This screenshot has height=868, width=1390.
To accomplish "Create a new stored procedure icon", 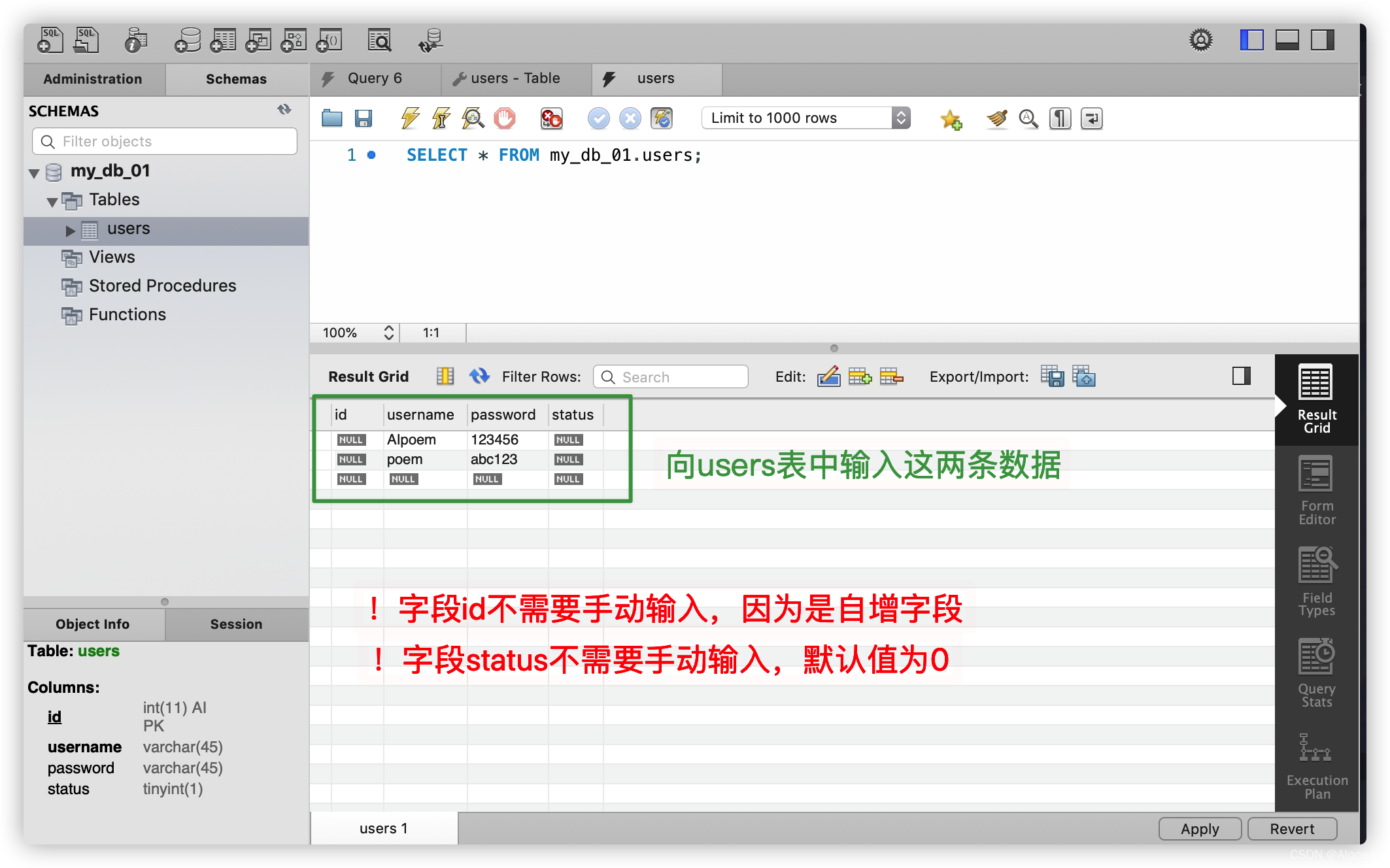I will point(294,41).
